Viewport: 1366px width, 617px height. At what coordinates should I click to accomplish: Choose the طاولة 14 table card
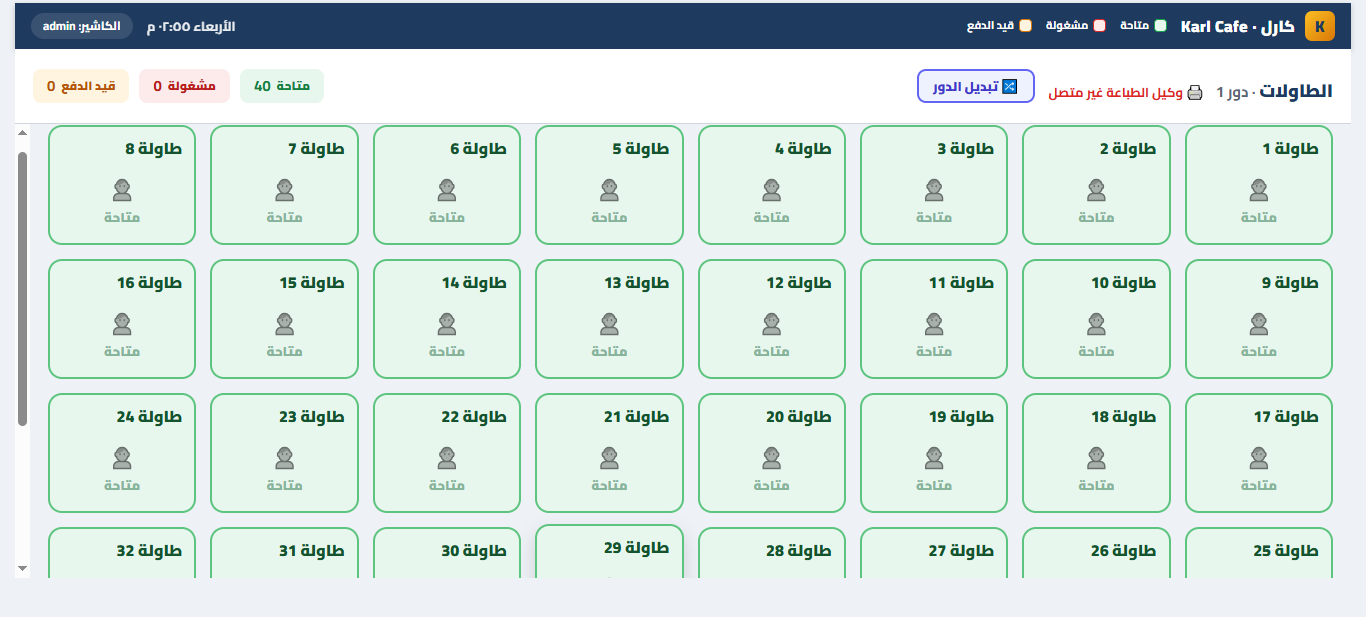447,319
